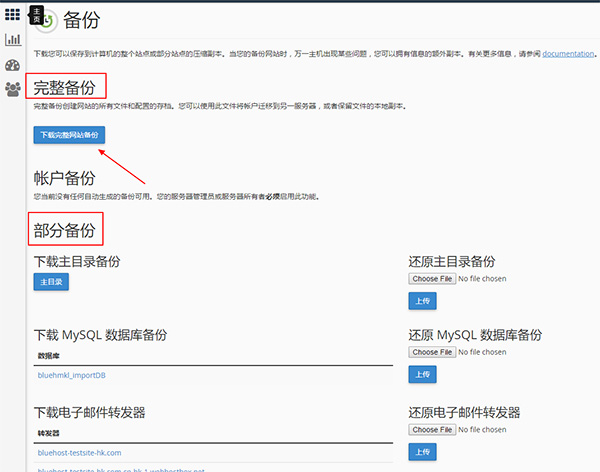Click the 数据库 column header
The width and height of the screenshot is (600, 472).
49,356
